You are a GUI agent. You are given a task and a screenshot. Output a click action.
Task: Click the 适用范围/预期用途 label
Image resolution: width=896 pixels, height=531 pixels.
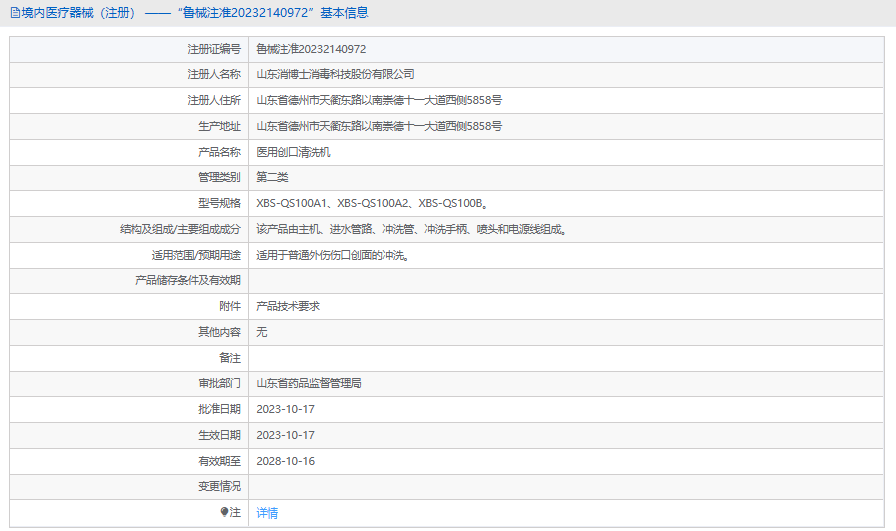coord(196,255)
